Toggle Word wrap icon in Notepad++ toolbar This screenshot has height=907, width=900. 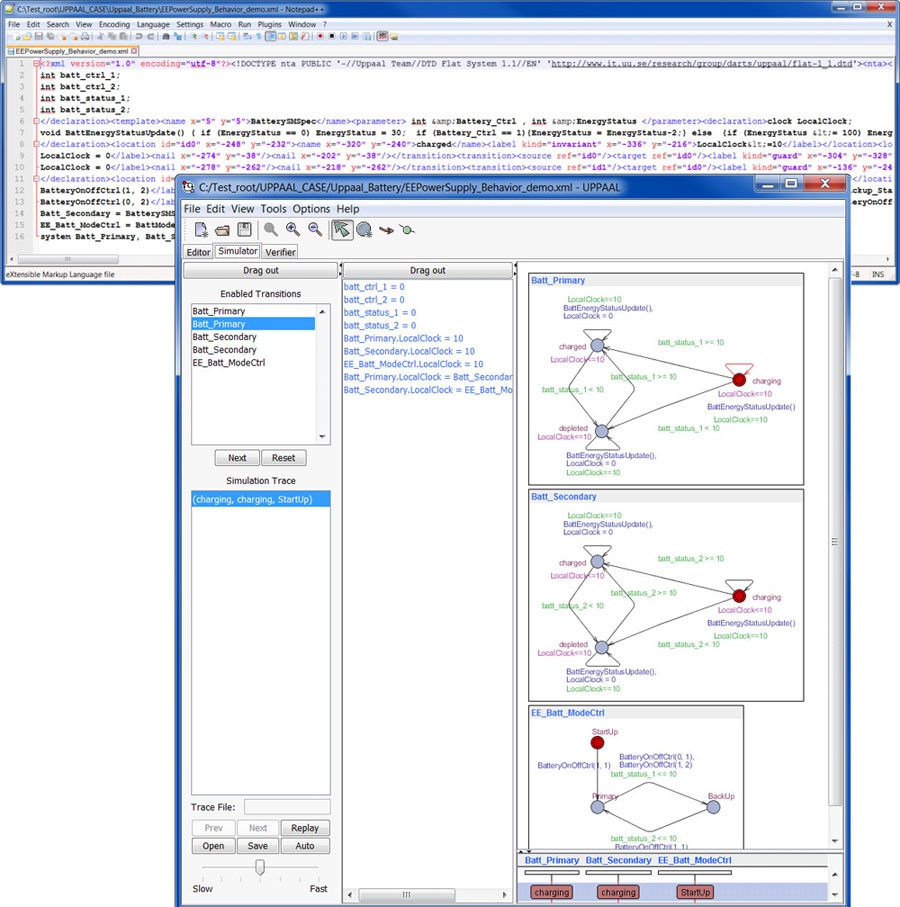coord(247,36)
